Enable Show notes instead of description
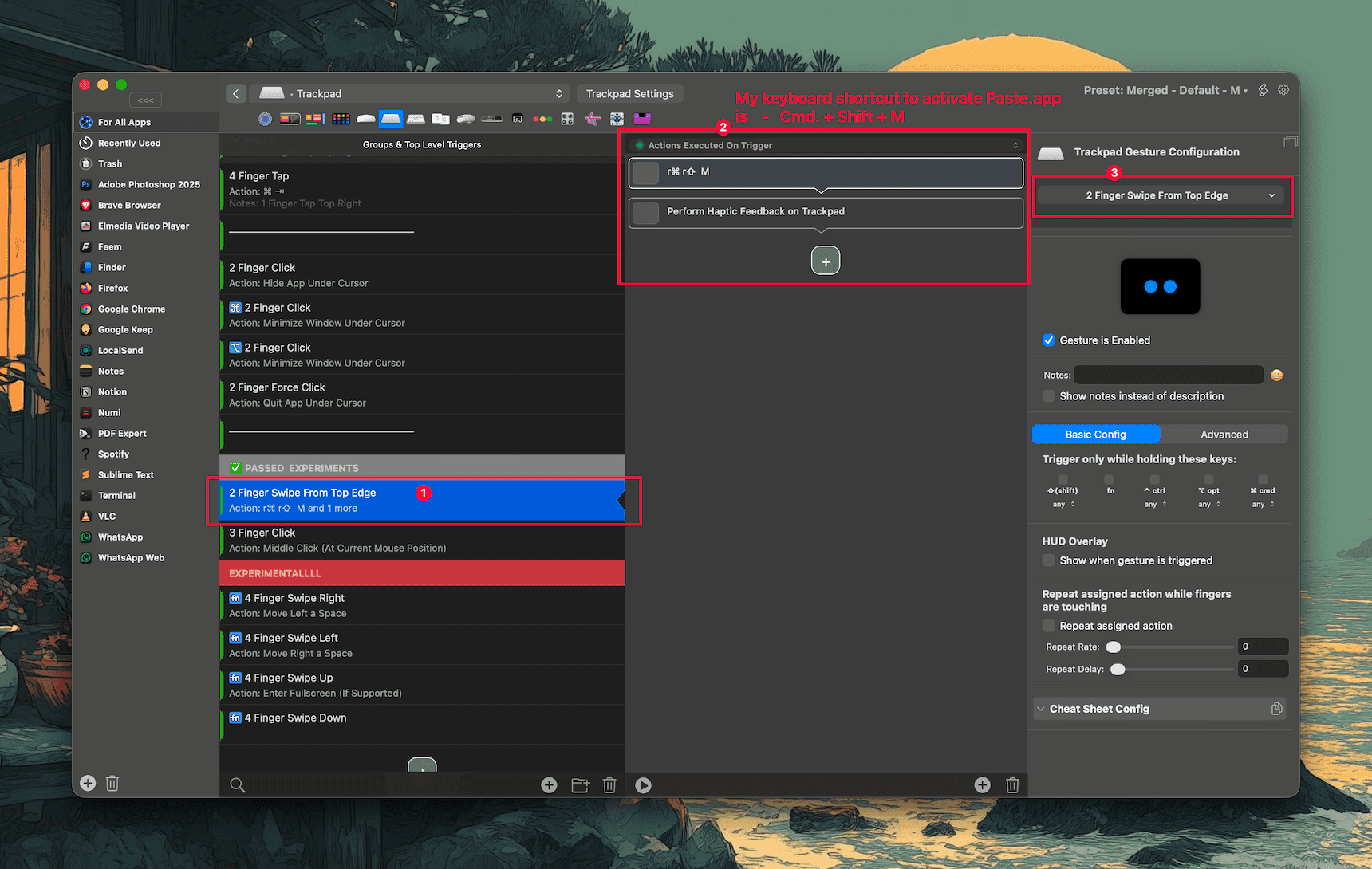 [1049, 396]
